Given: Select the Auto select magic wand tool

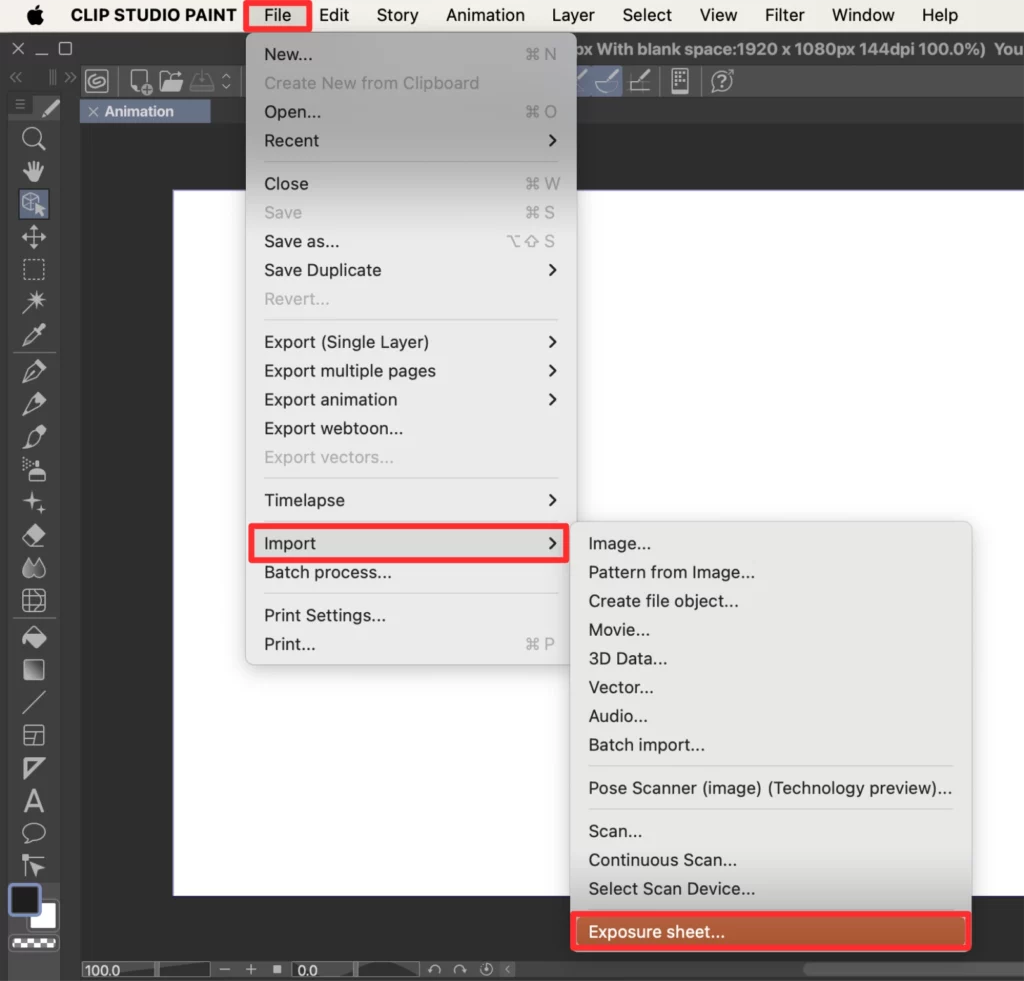Looking at the screenshot, I should coord(33,301).
